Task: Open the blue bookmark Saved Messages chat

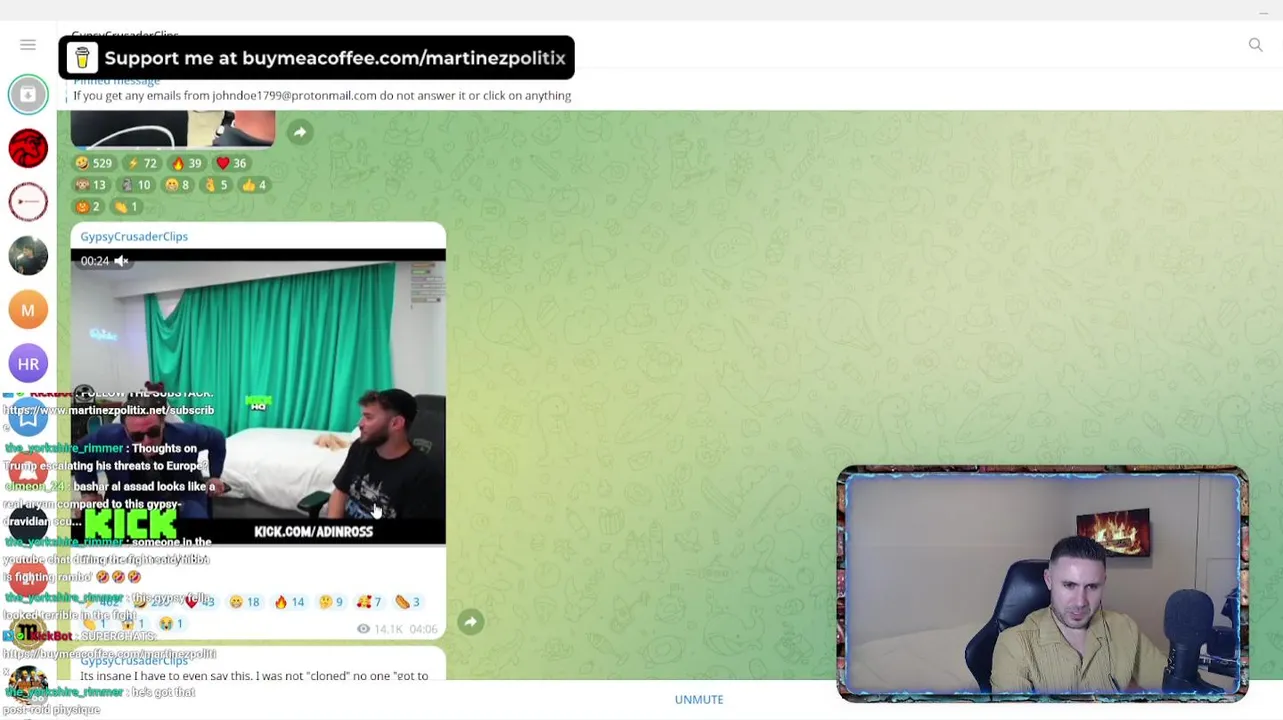Action: click(x=28, y=418)
